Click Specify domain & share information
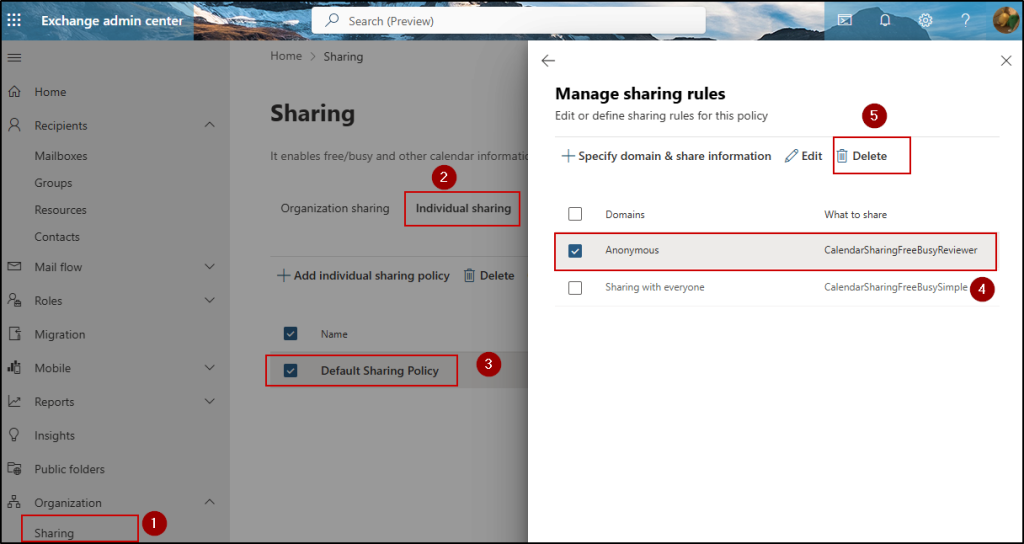The width and height of the screenshot is (1024, 544). coord(666,156)
